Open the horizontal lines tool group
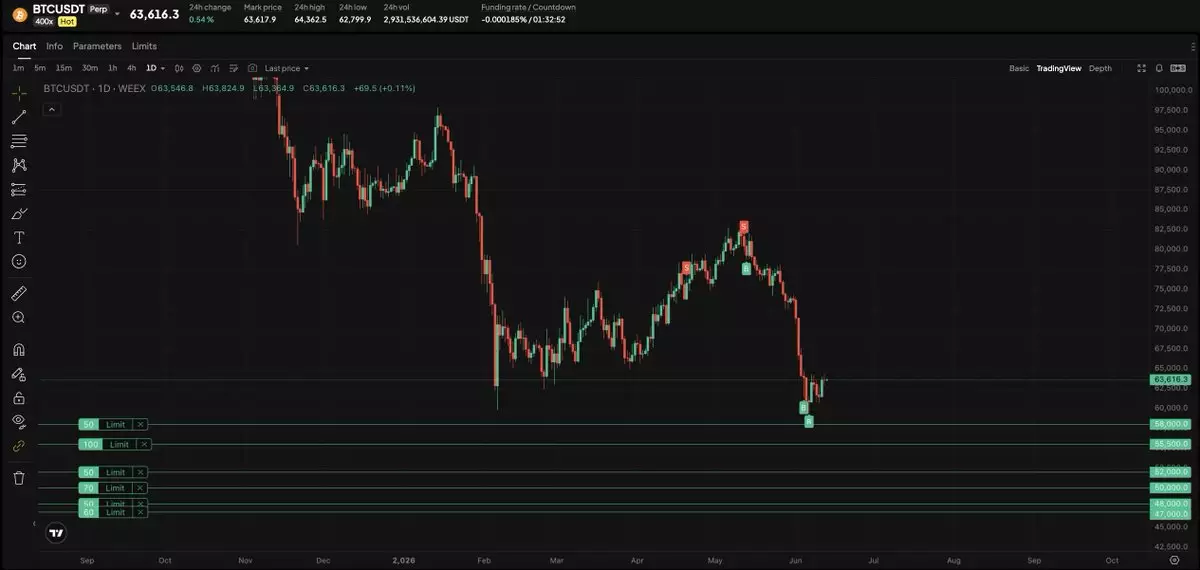This screenshot has height=570, width=1200. tap(19, 141)
